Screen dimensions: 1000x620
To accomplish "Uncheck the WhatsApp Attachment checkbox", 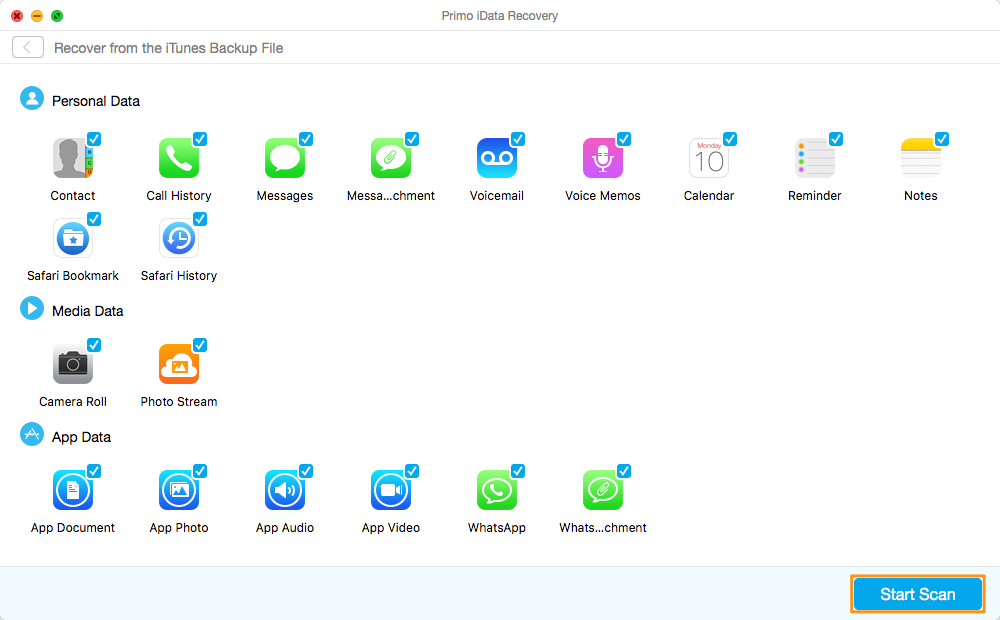I will pos(623,471).
